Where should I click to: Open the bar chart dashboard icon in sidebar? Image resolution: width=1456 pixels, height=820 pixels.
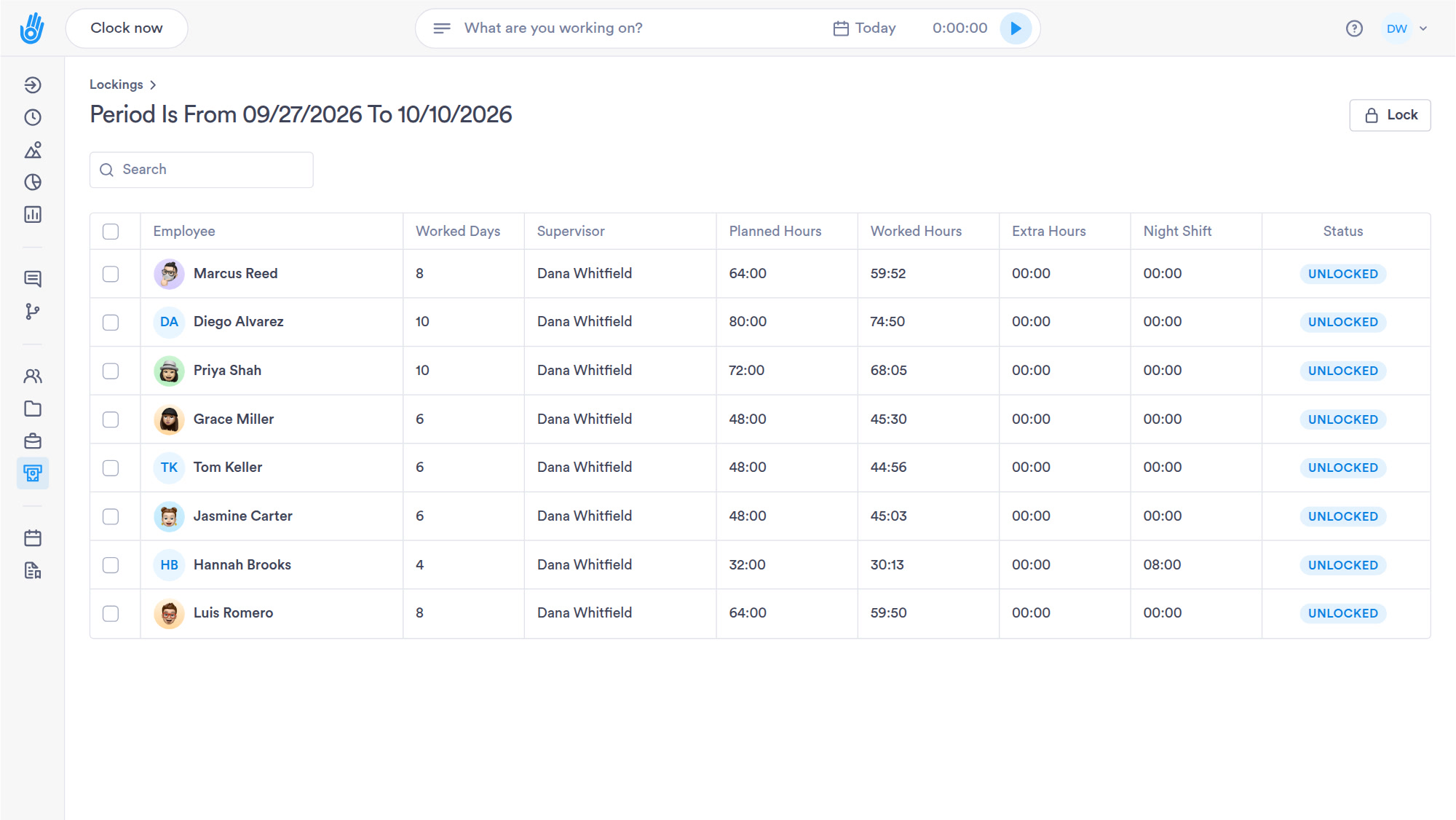[33, 214]
